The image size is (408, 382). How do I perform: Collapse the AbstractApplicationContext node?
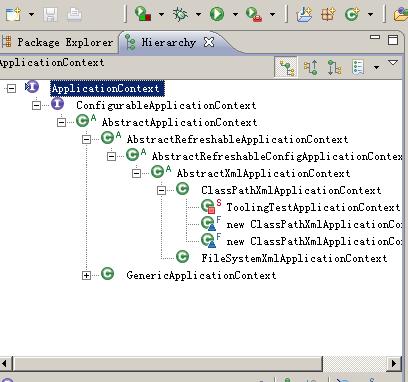coord(61,123)
